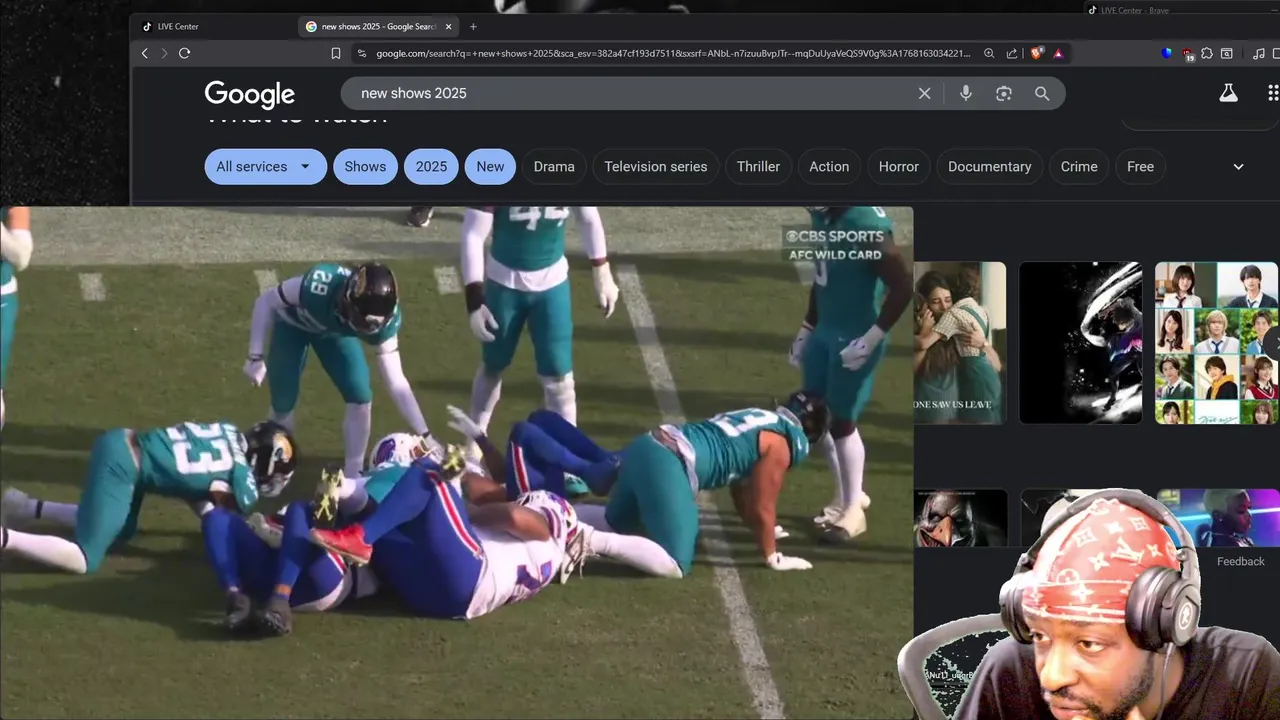This screenshot has height=720, width=1280.
Task: Apply the Horror filter chip
Action: (899, 167)
